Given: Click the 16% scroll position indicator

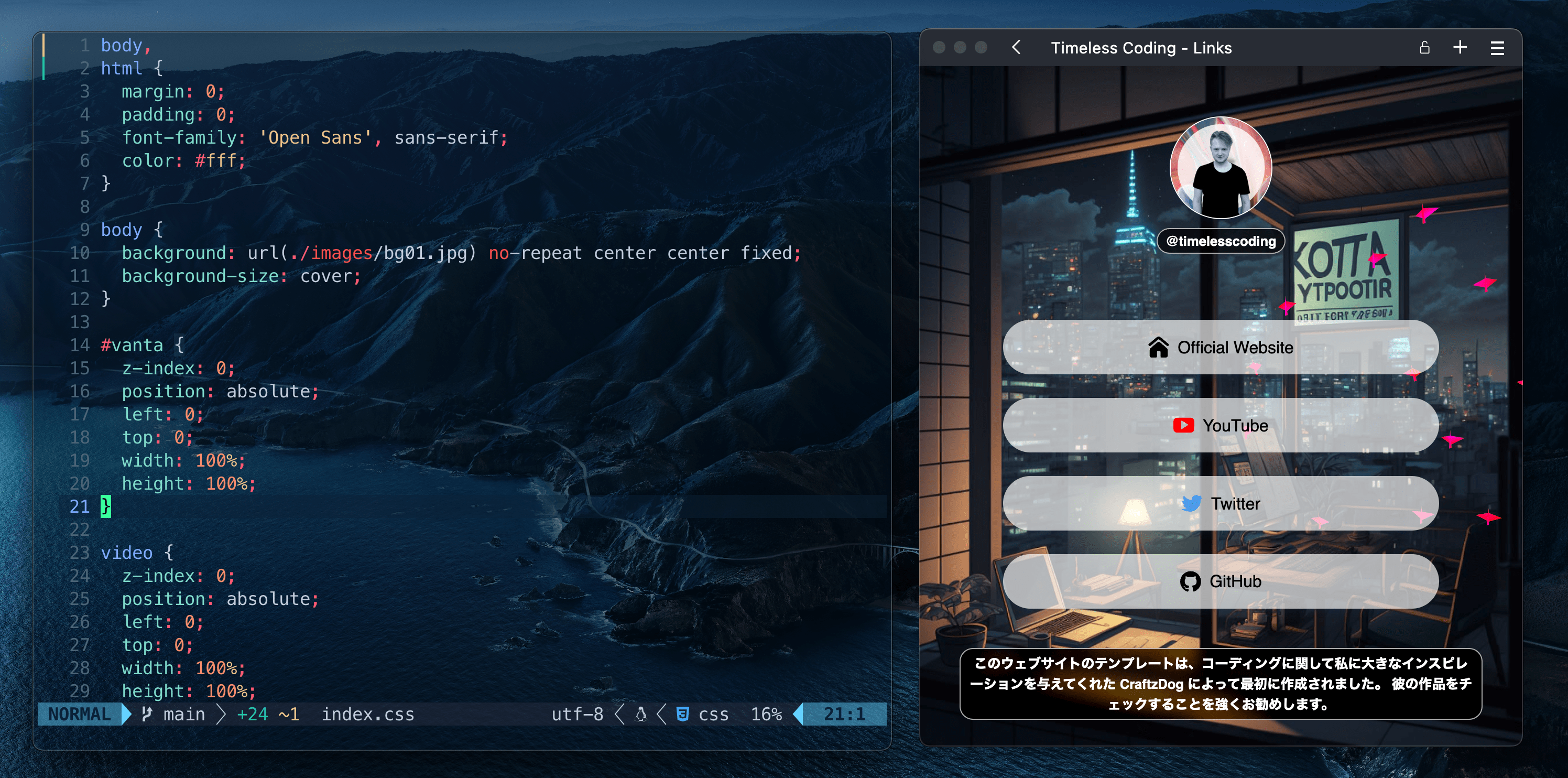Looking at the screenshot, I should (x=766, y=714).
